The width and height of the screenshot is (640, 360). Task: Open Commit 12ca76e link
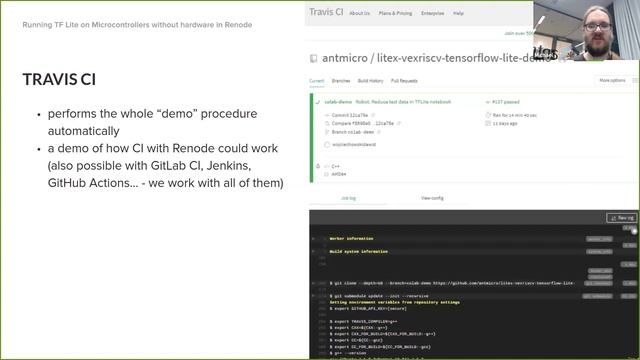coord(350,115)
